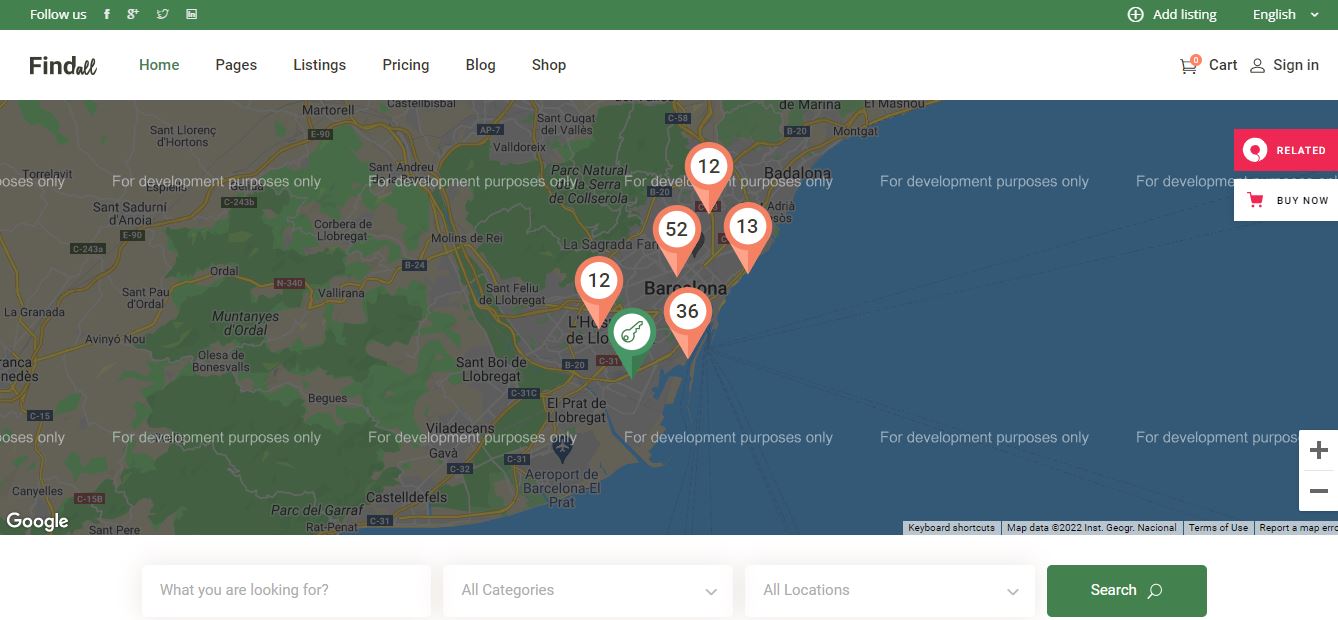Screen dimensions: 1338x620
Task: Visit LinkedIn via its social icon
Action: coord(191,14)
